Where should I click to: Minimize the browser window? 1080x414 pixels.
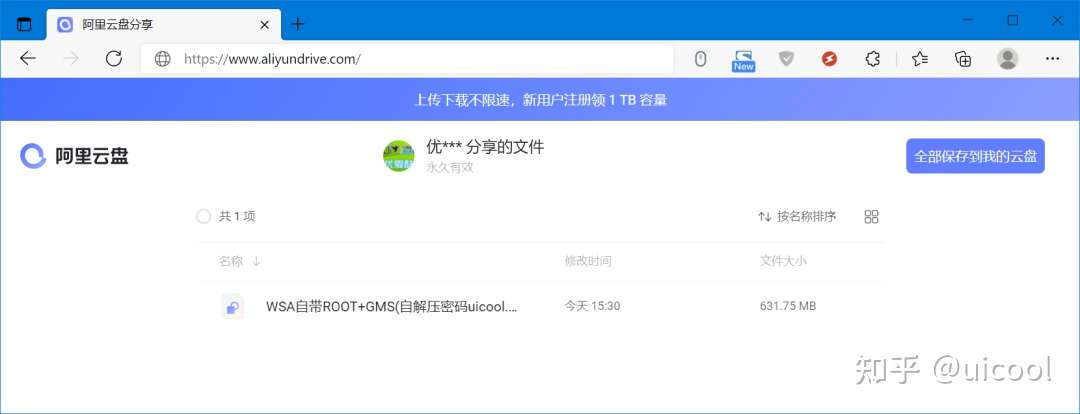point(968,21)
